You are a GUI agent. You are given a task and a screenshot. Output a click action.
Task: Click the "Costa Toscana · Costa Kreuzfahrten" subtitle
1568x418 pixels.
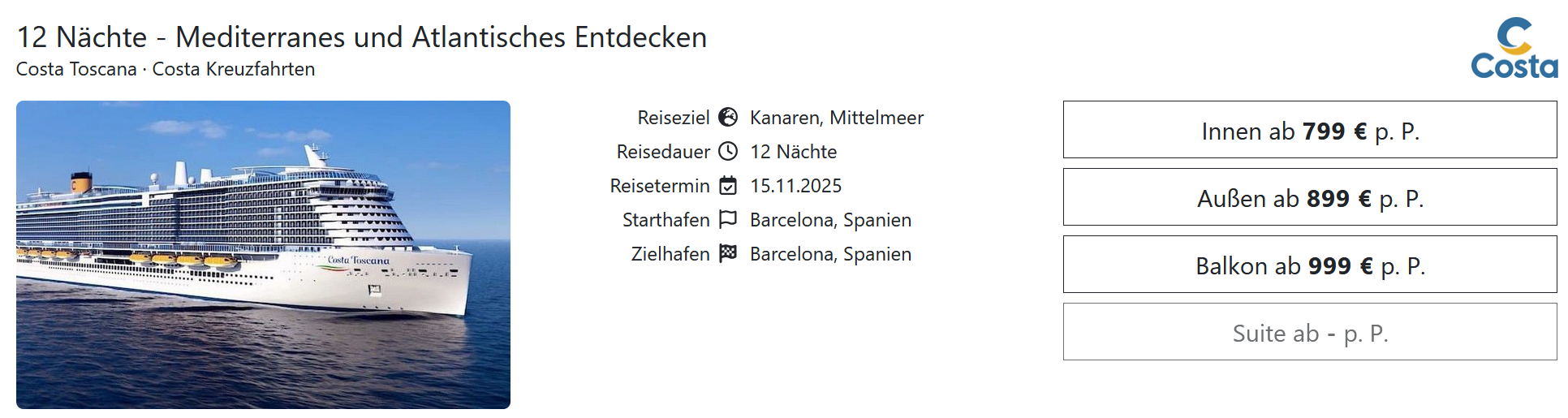click(166, 70)
